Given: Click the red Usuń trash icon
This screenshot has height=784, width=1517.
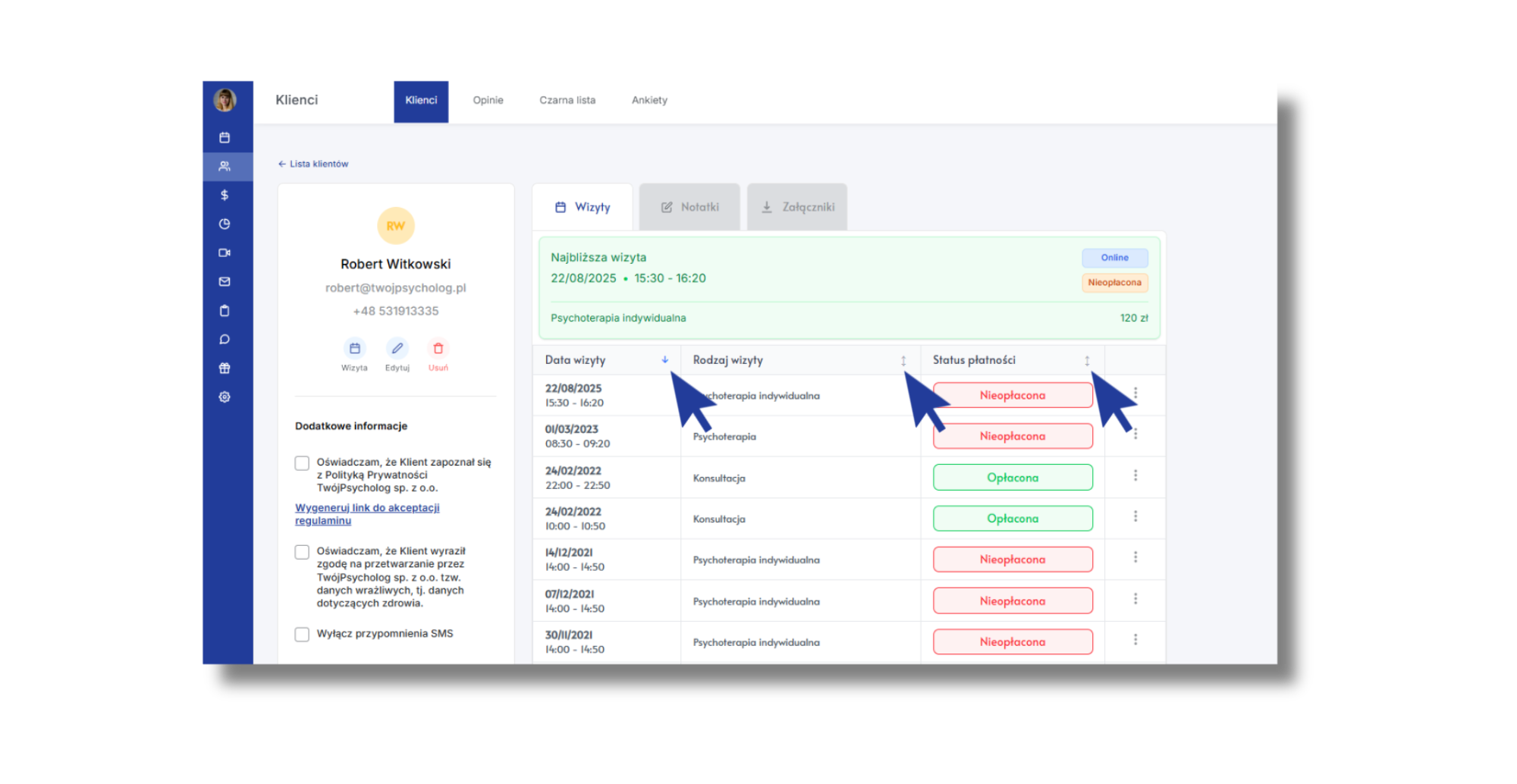Looking at the screenshot, I should pos(438,348).
